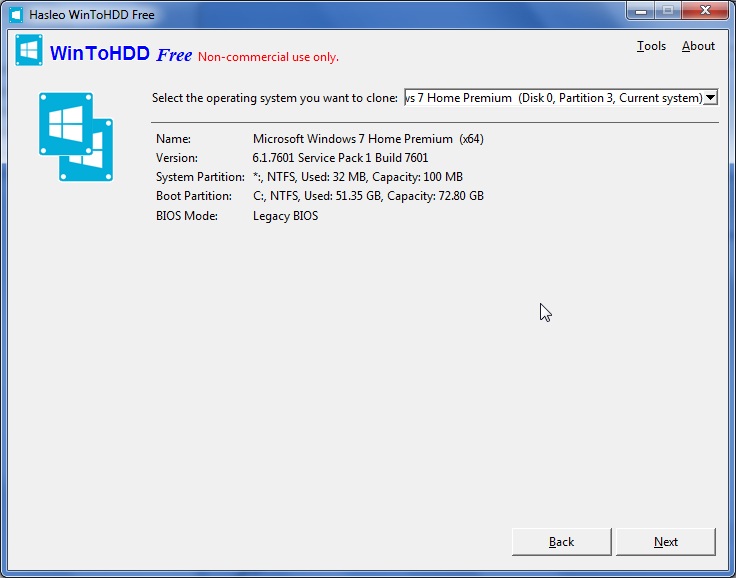The image size is (736, 578).
Task: Expand the operating system dropdown arrow
Action: tap(711, 98)
